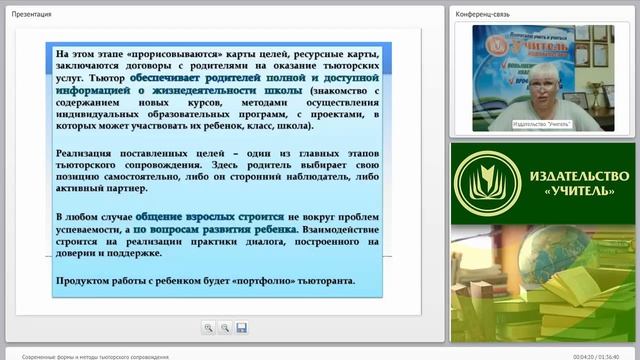Click the Издательство «Учитель» green banner
640x360 pixels.
(x=543, y=183)
